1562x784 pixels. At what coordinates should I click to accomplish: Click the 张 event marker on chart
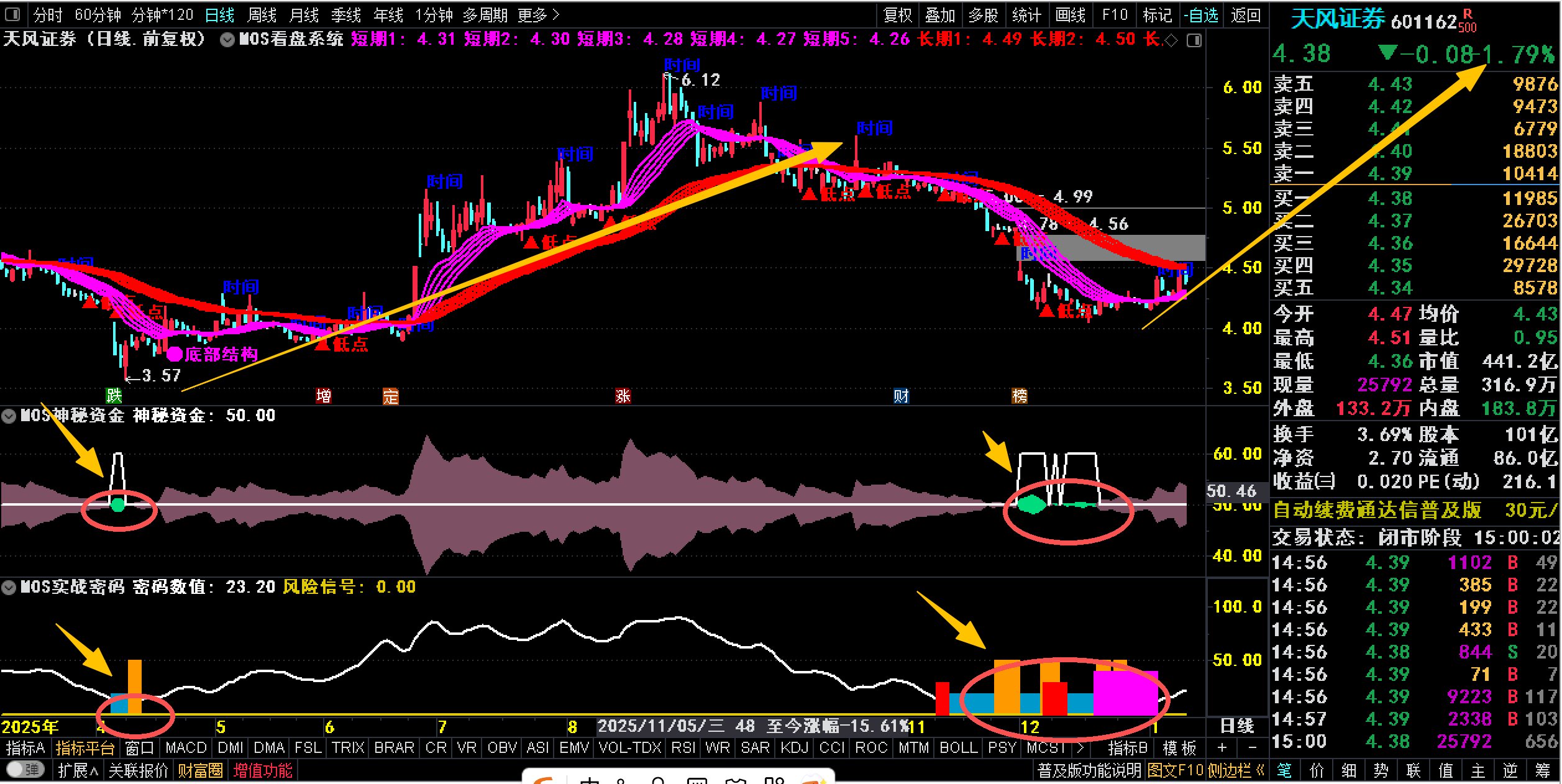(623, 396)
